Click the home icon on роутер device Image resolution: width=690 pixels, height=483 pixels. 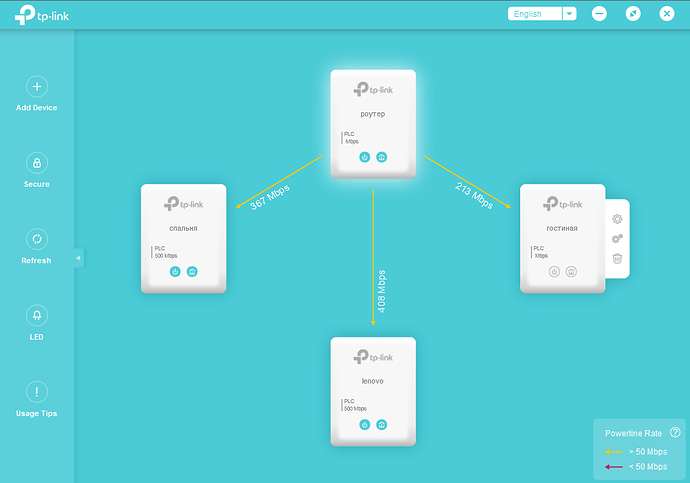(382, 157)
